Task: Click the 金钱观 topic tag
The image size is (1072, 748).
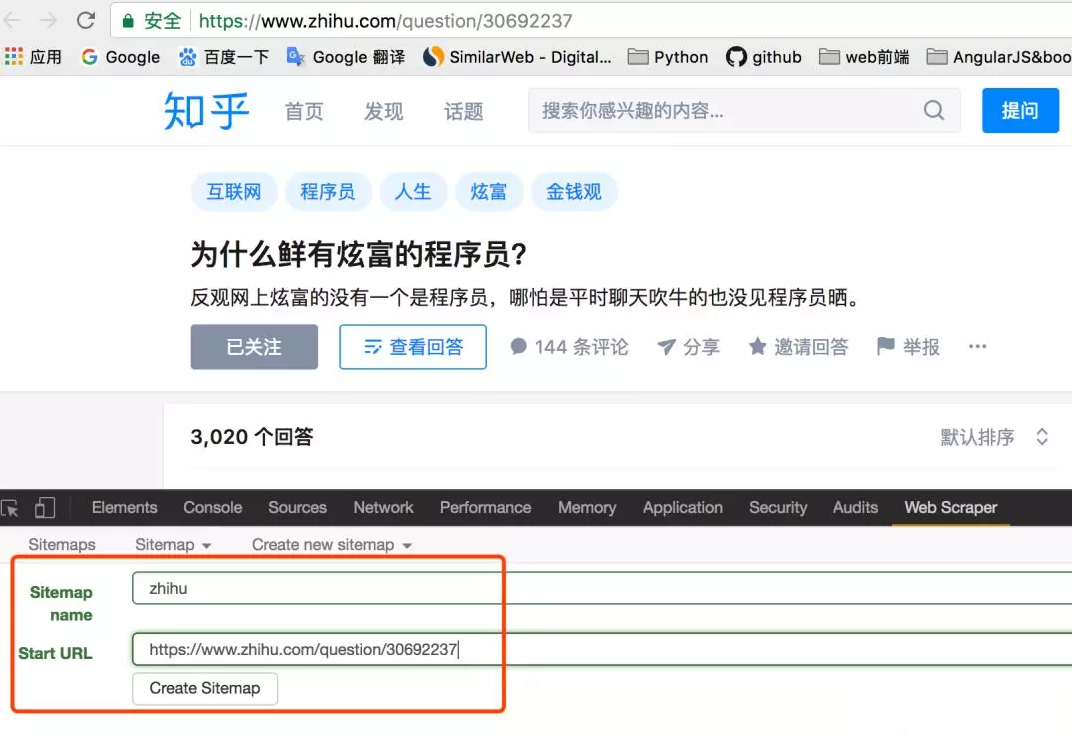Action: pos(574,191)
